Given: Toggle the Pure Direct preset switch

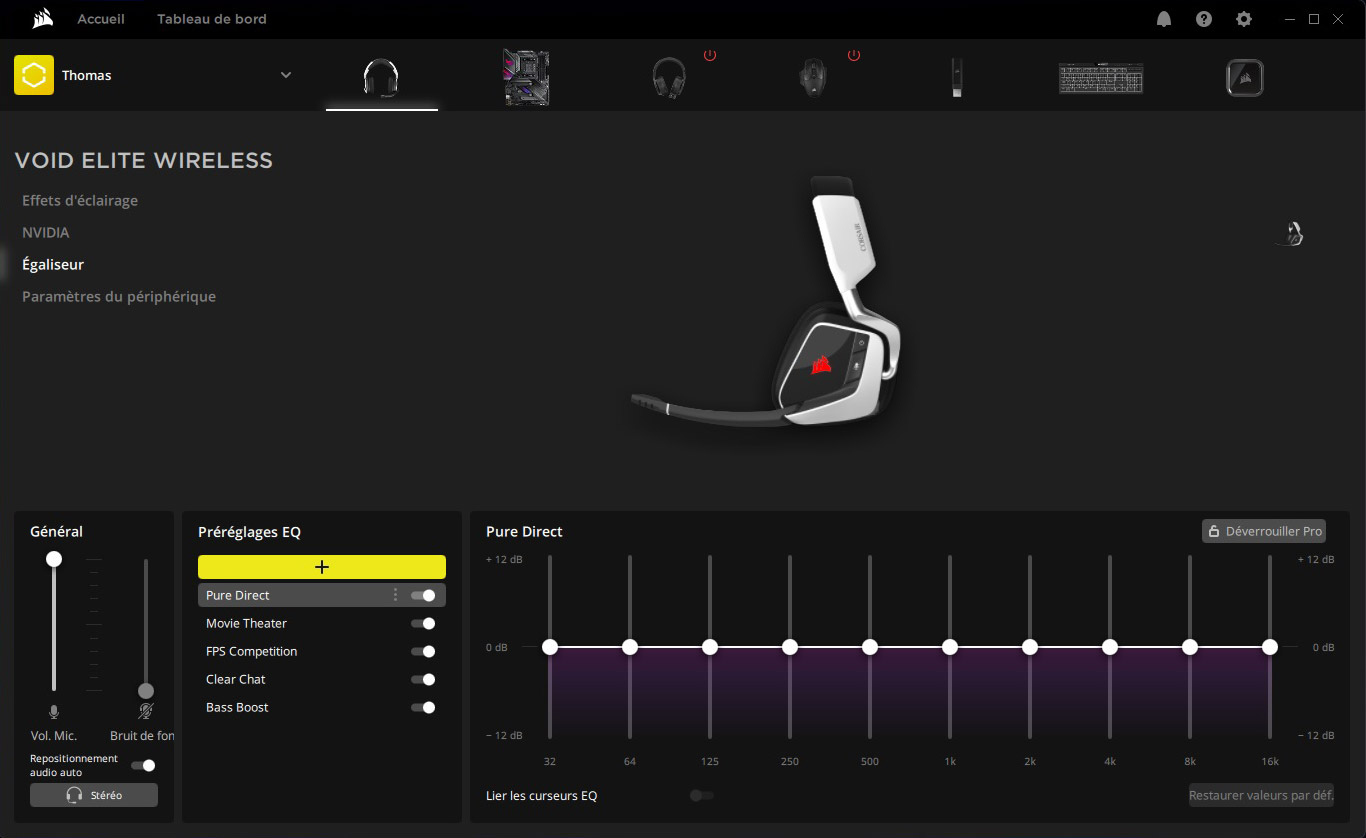Looking at the screenshot, I should pyautogui.click(x=423, y=595).
